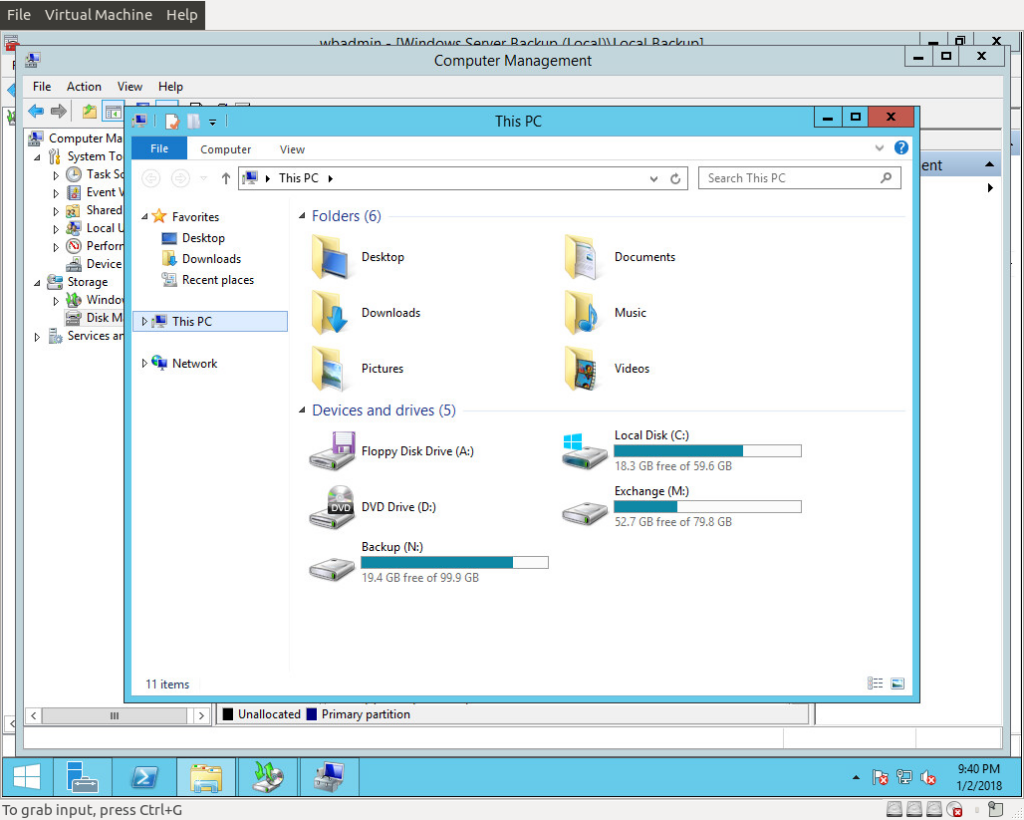Select Downloads under Favorites
The width and height of the screenshot is (1024, 820).
pyautogui.click(x=201, y=259)
